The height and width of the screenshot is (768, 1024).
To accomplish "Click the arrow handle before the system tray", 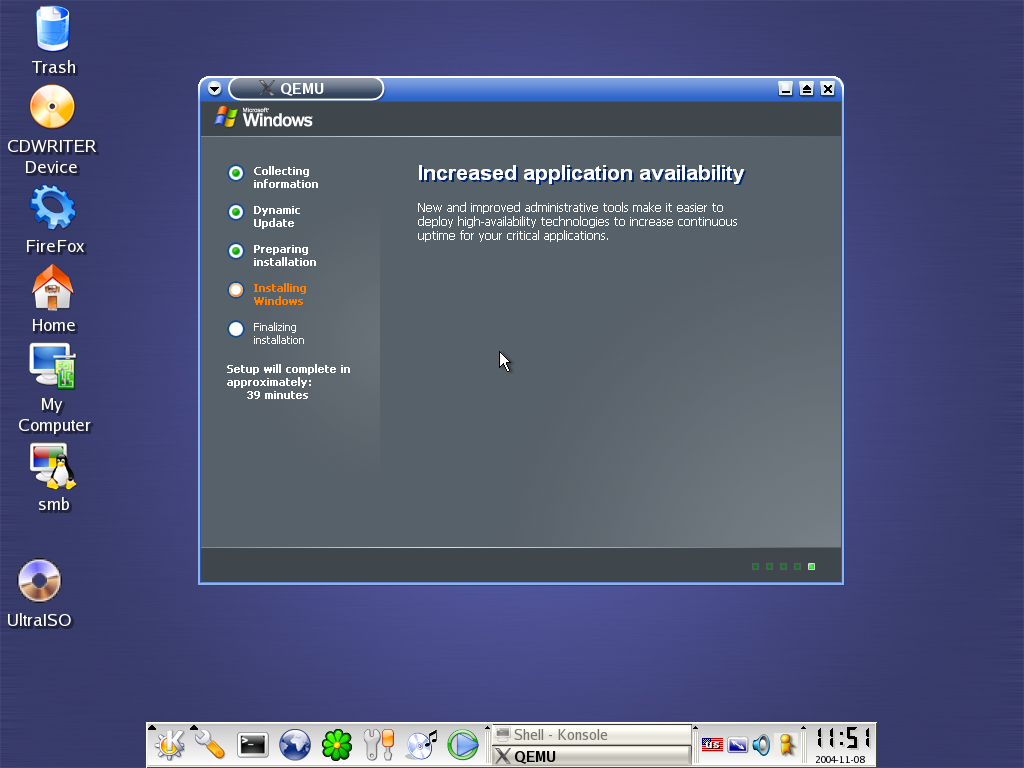I will [x=696, y=727].
